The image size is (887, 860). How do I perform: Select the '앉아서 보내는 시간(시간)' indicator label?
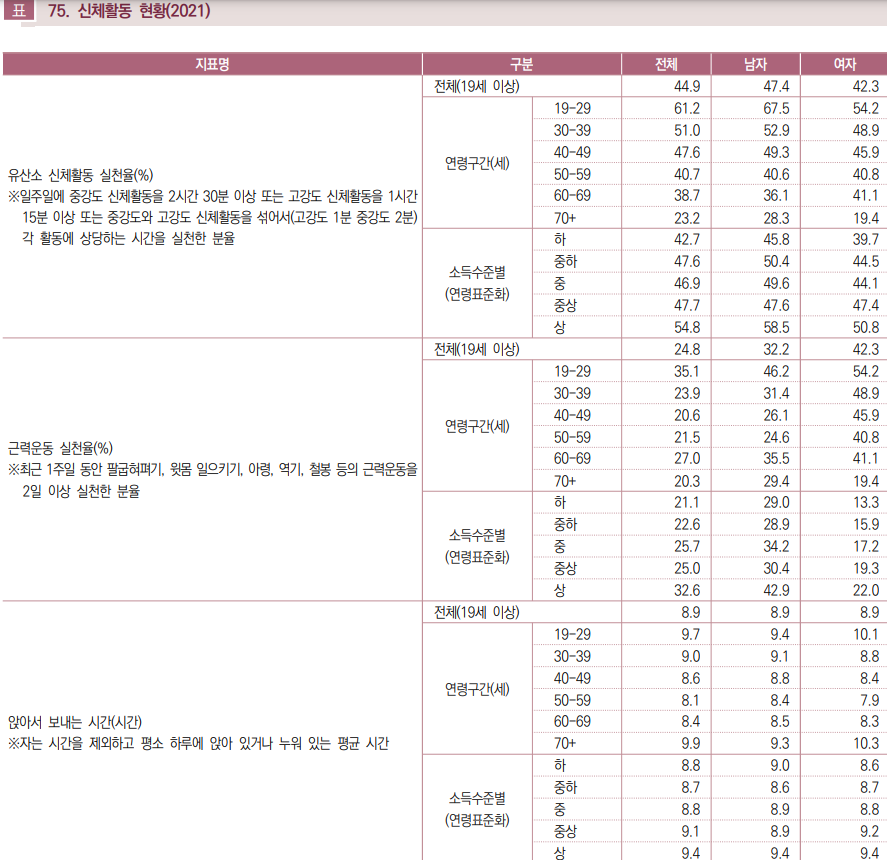[75, 723]
